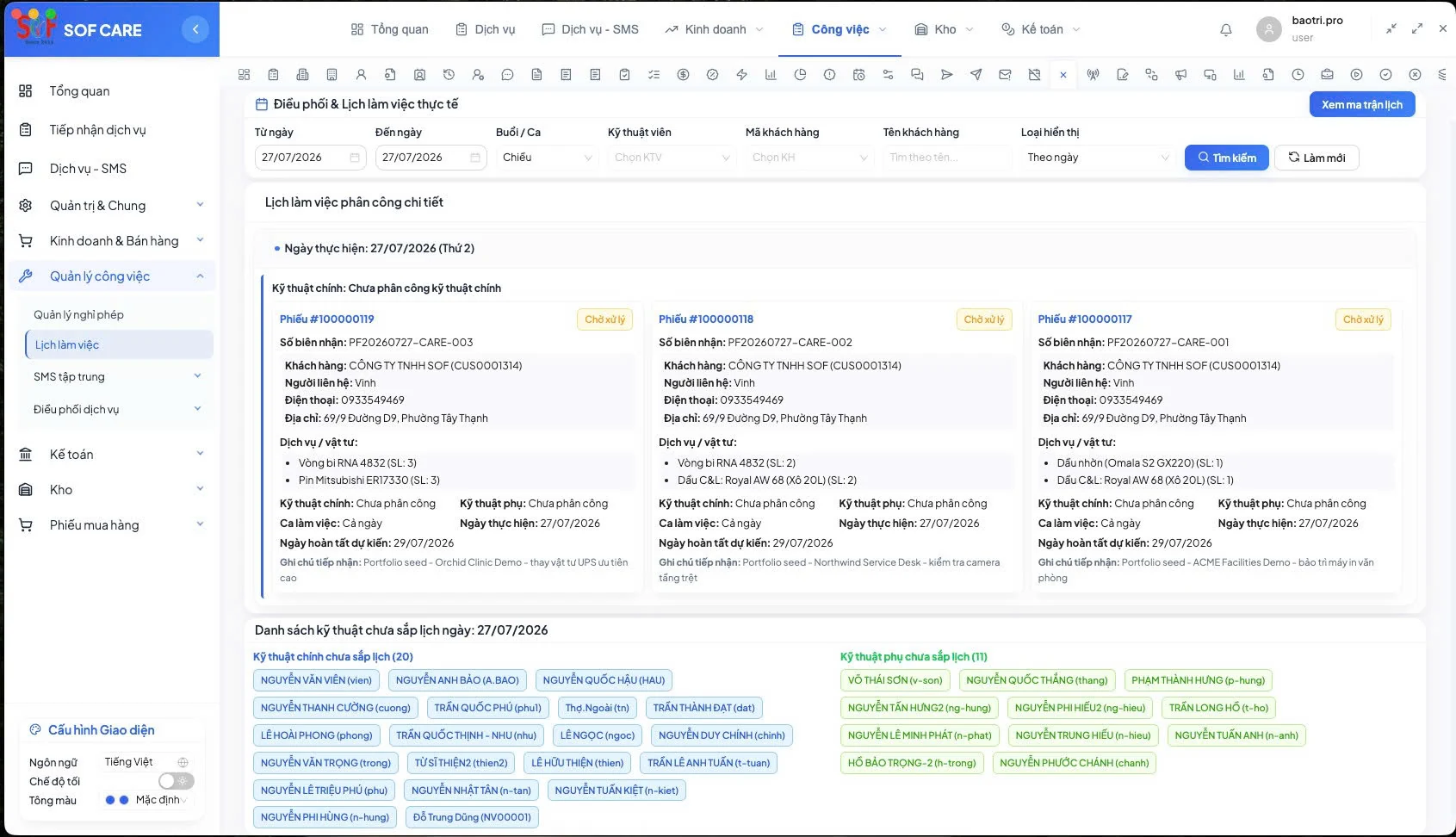Viewport: 1456px width, 837px height.
Task: Open the Kinh doanh top menu
Action: (714, 29)
